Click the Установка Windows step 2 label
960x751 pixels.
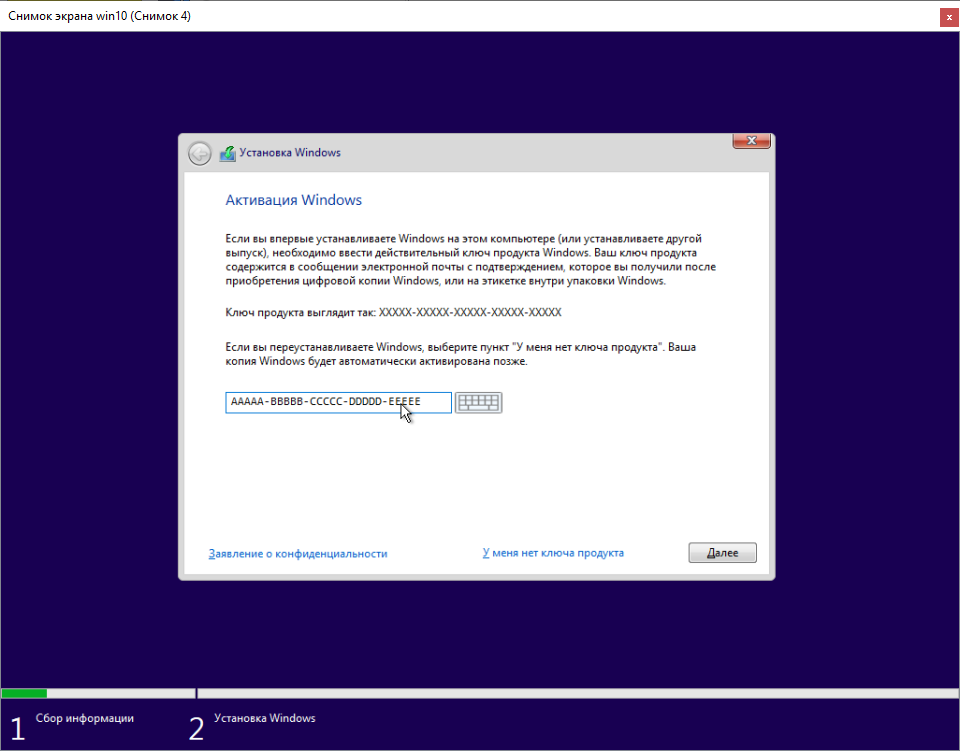(264, 718)
